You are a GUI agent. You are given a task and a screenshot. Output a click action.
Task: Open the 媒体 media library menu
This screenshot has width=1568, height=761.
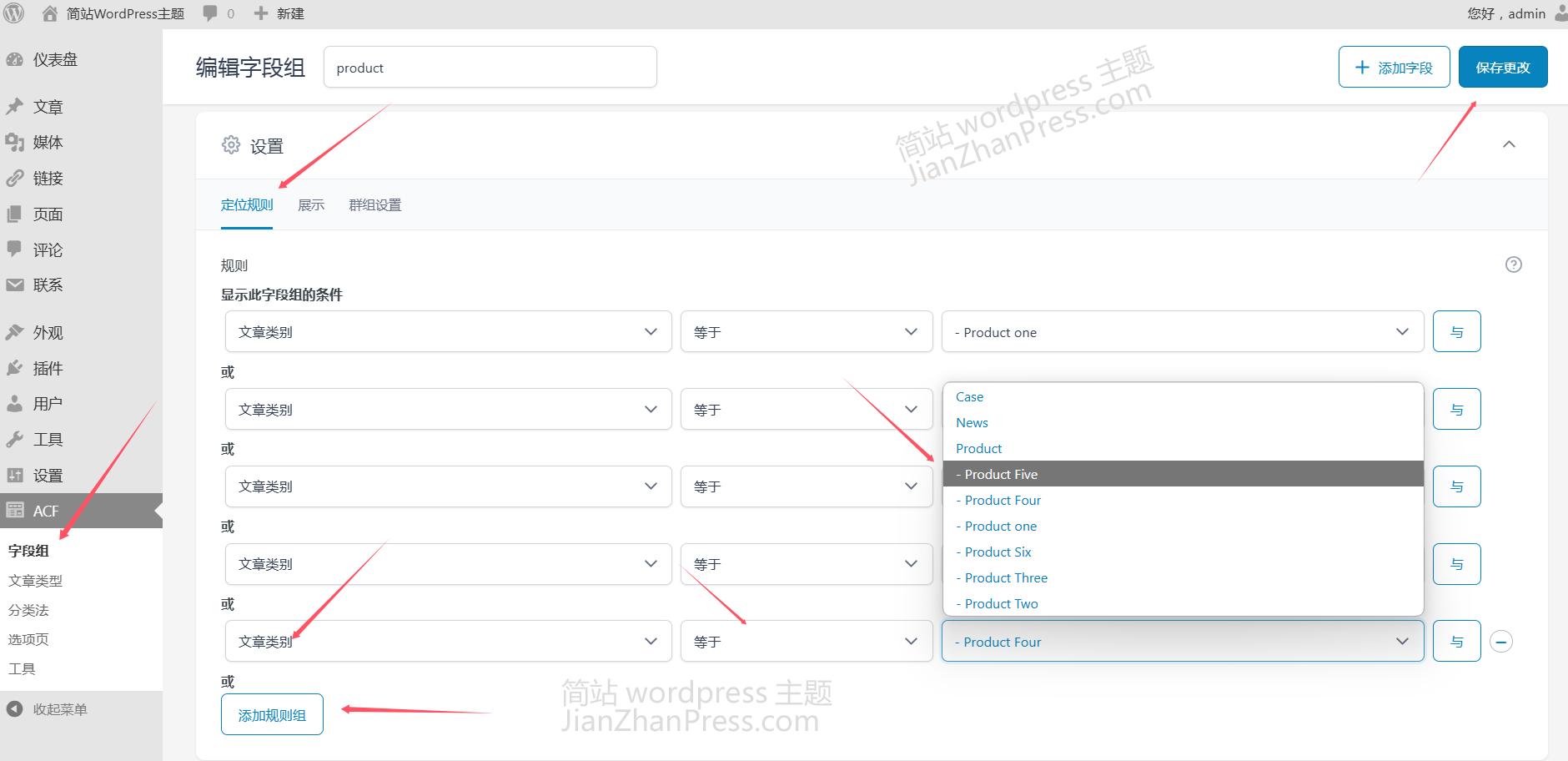pyautogui.click(x=48, y=143)
